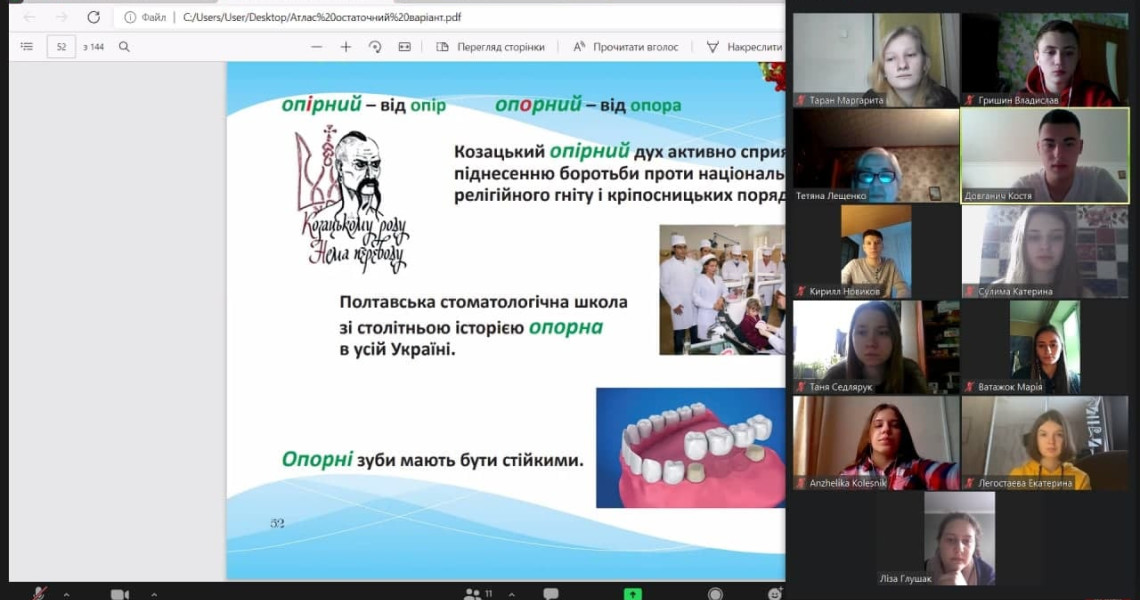Screen dimensions: 1140x600
Task: Select Таран Маргарита's video tile
Action: pos(876,60)
